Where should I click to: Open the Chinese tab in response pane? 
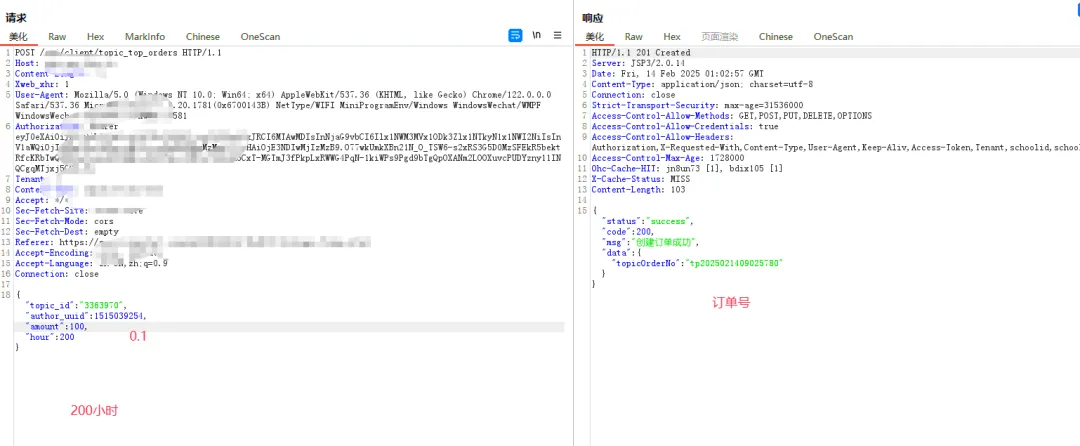point(776,36)
